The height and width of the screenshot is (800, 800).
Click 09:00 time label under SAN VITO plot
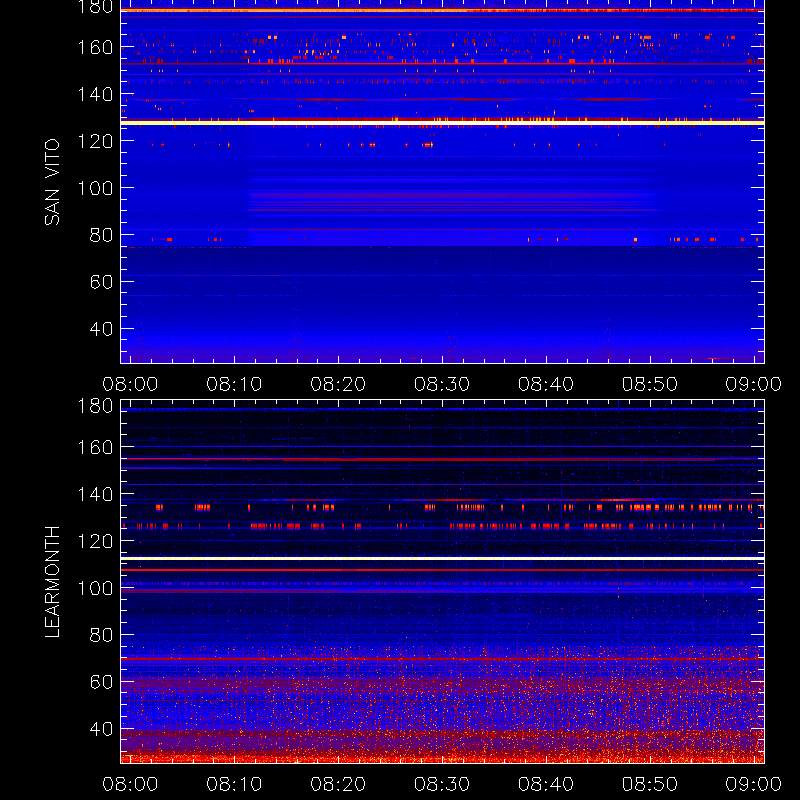click(x=754, y=384)
